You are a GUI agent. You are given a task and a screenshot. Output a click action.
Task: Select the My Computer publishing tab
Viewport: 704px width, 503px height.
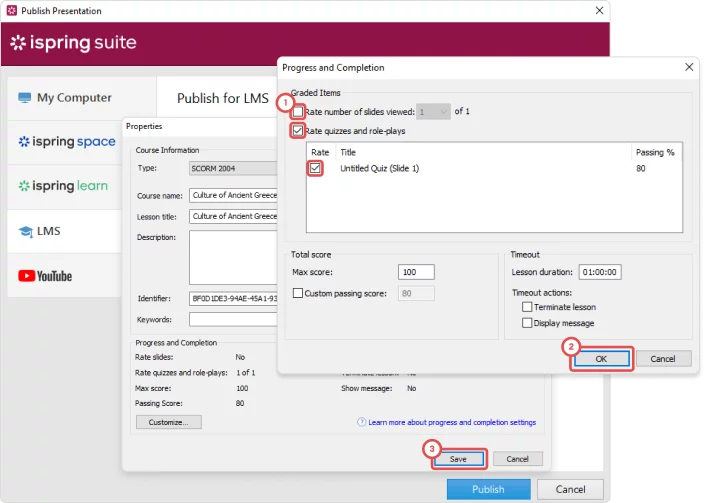click(x=82, y=98)
